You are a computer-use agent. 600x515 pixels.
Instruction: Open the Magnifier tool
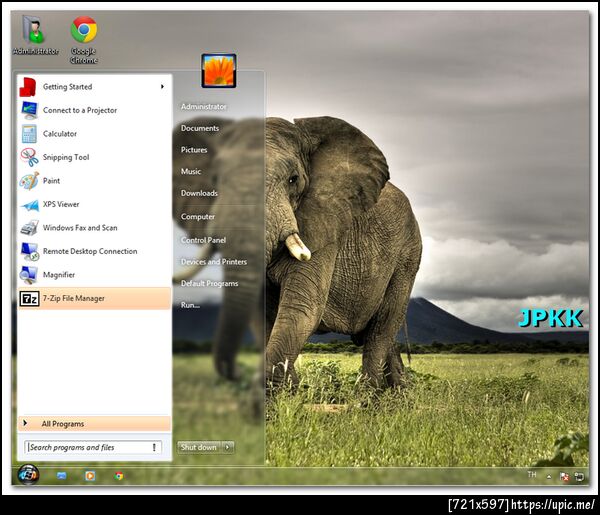[94, 275]
